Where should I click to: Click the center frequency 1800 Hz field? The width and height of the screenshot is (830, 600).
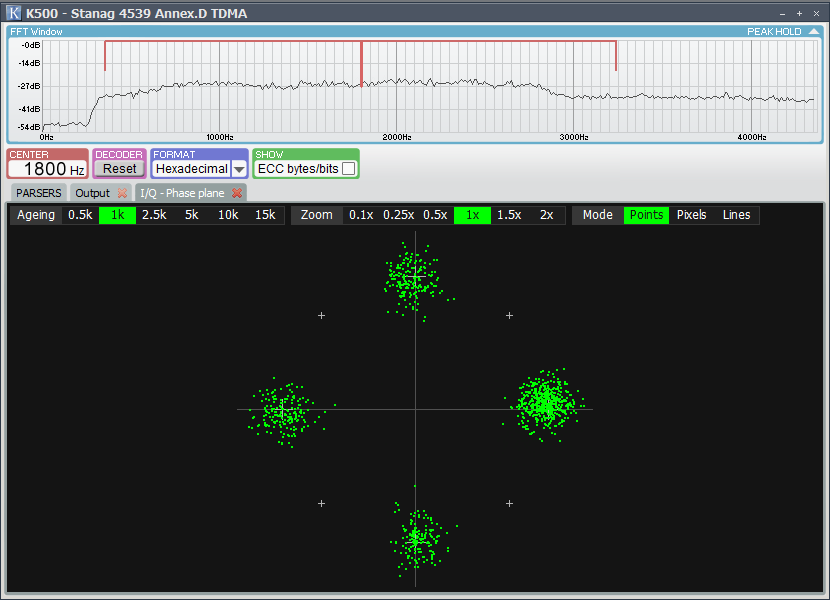[x=47, y=169]
